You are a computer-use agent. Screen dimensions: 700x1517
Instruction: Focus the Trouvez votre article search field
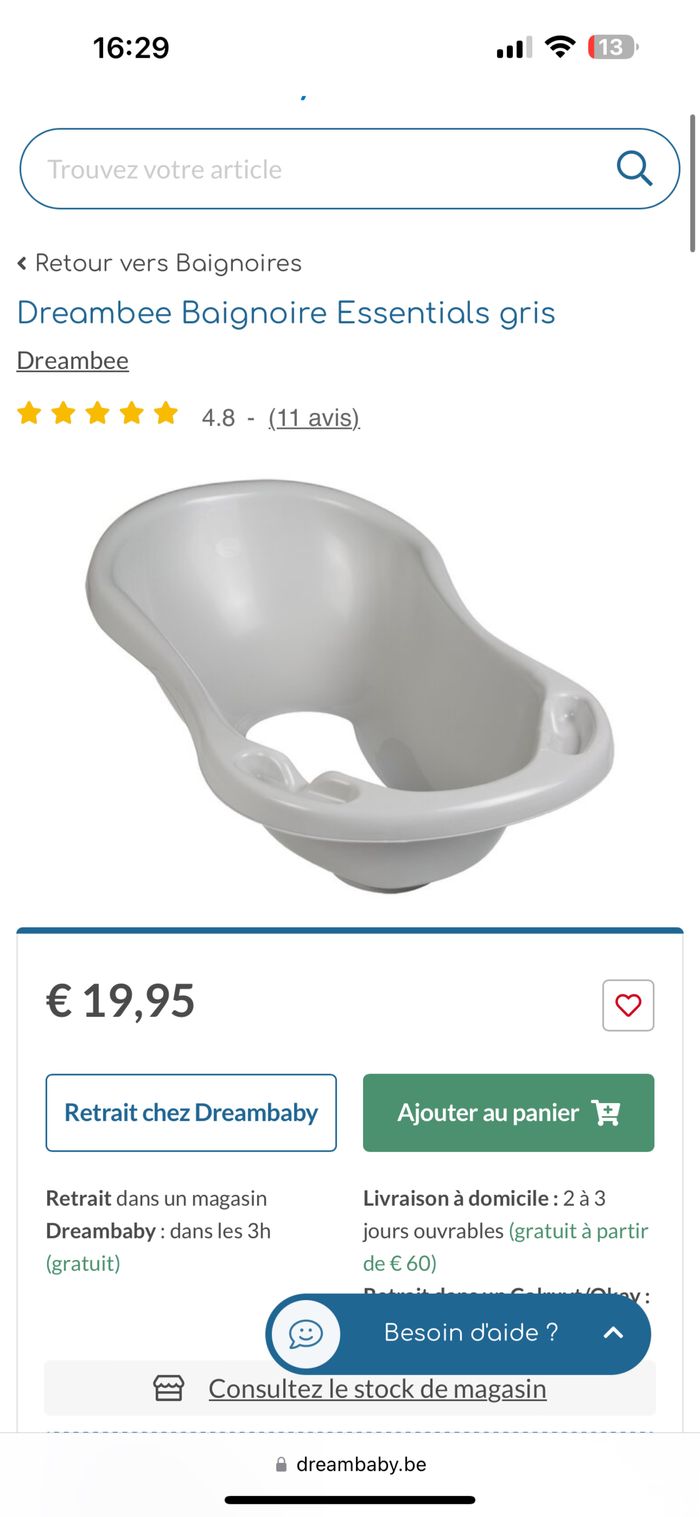(350, 169)
